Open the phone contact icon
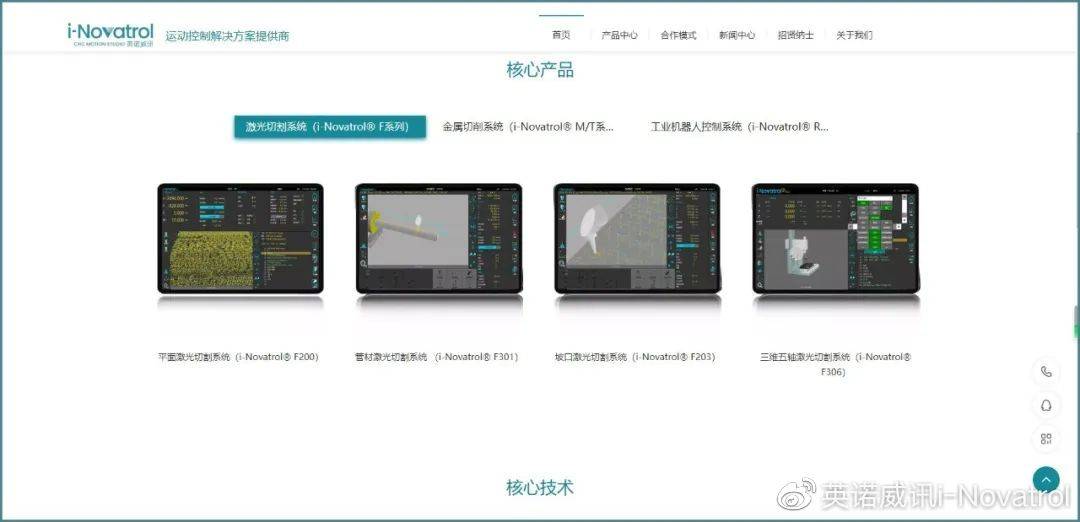The image size is (1080, 522). [1046, 372]
